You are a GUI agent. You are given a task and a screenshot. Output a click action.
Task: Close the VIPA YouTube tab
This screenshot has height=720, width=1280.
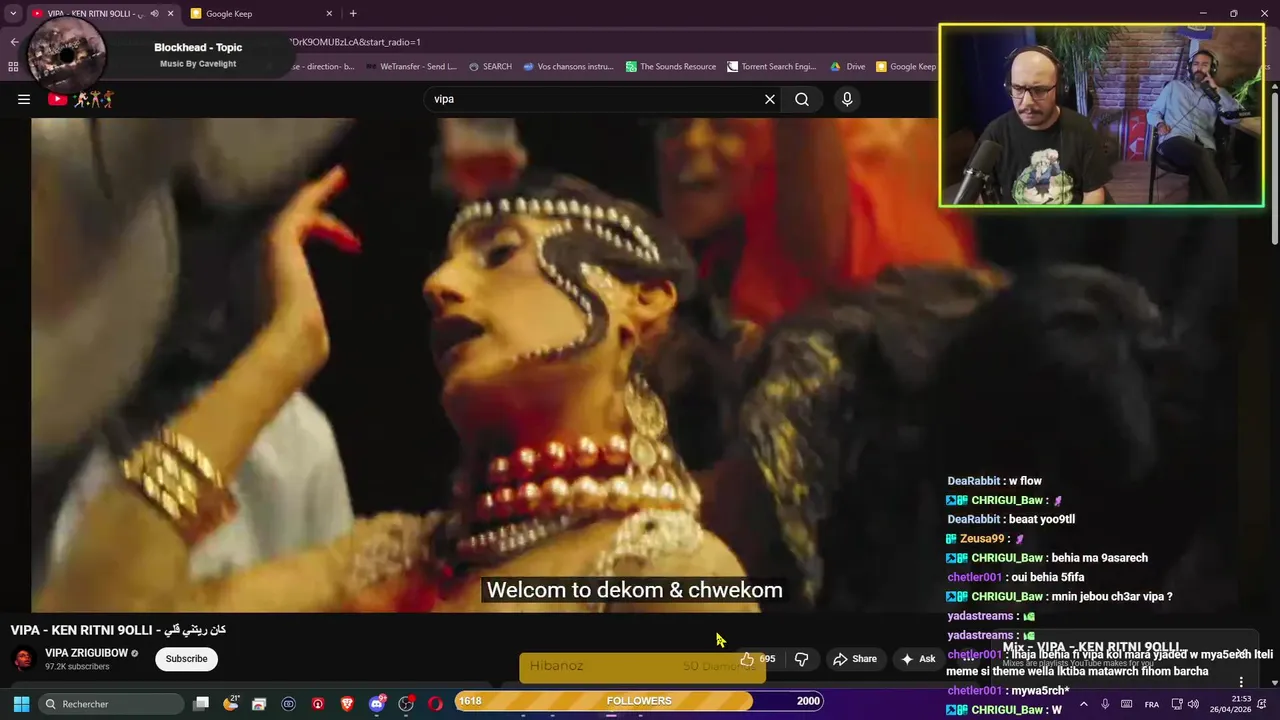click(x=170, y=14)
